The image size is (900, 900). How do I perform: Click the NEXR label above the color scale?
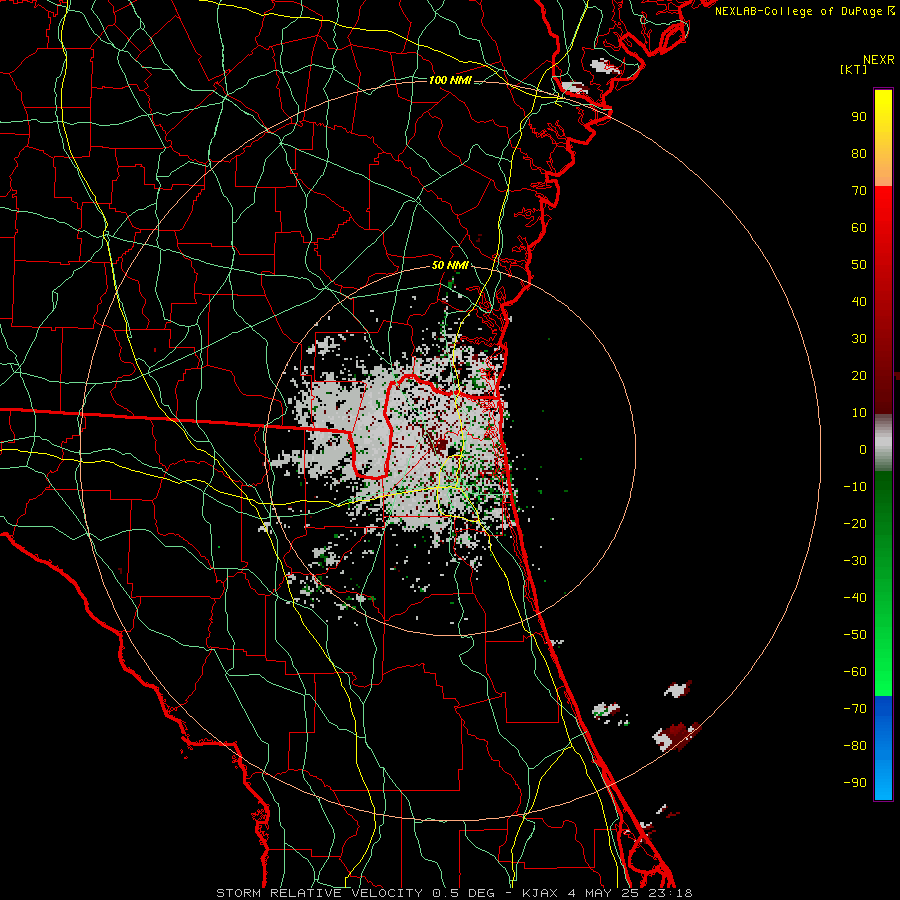pyautogui.click(x=878, y=60)
